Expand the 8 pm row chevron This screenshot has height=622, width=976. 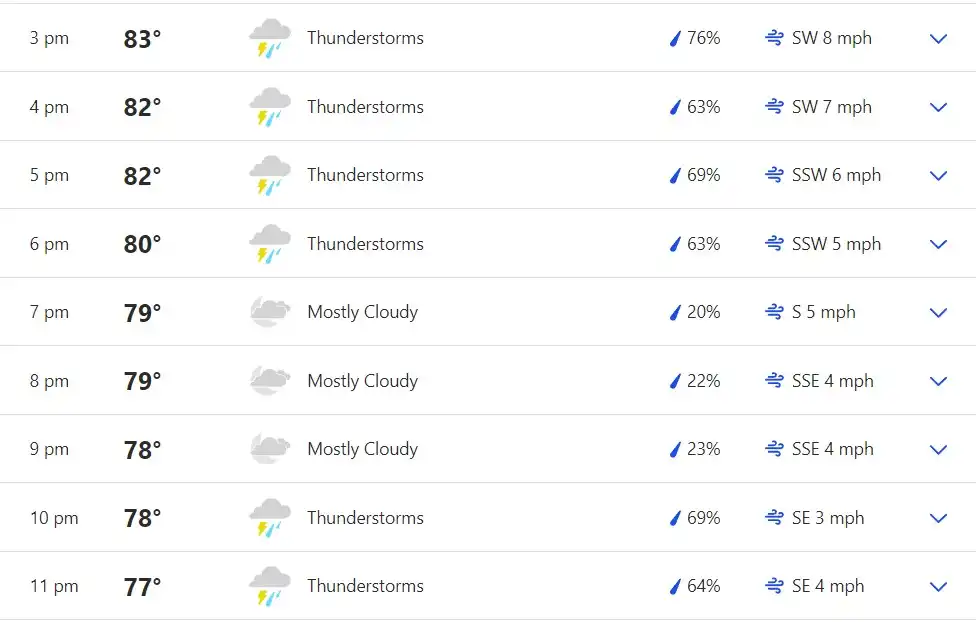click(938, 381)
